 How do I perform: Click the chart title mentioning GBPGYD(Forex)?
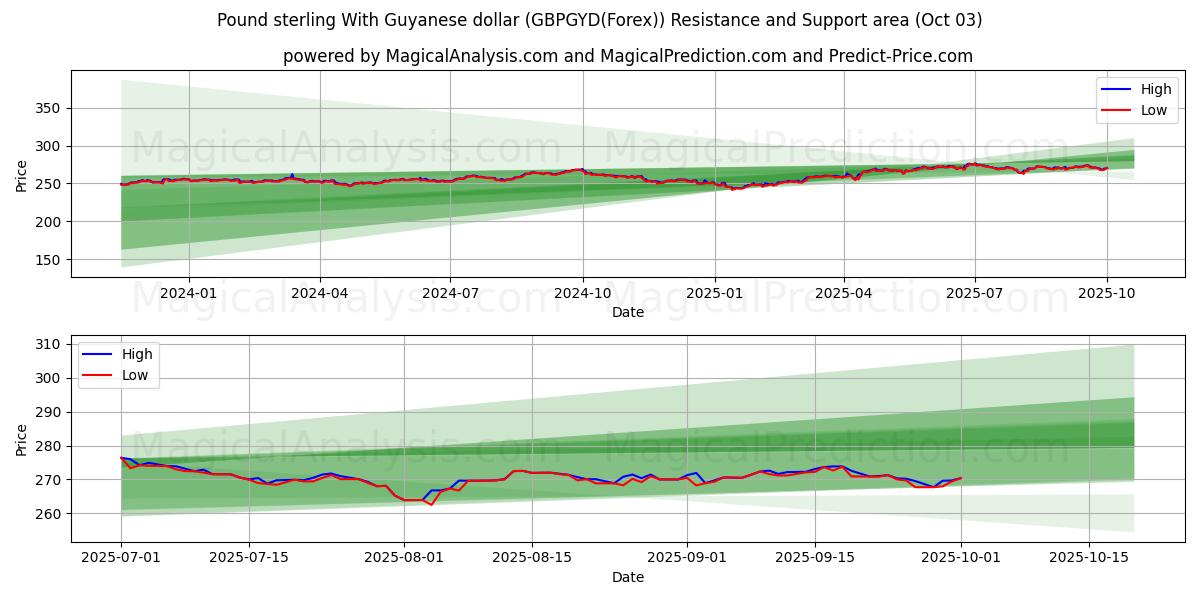pos(599,20)
